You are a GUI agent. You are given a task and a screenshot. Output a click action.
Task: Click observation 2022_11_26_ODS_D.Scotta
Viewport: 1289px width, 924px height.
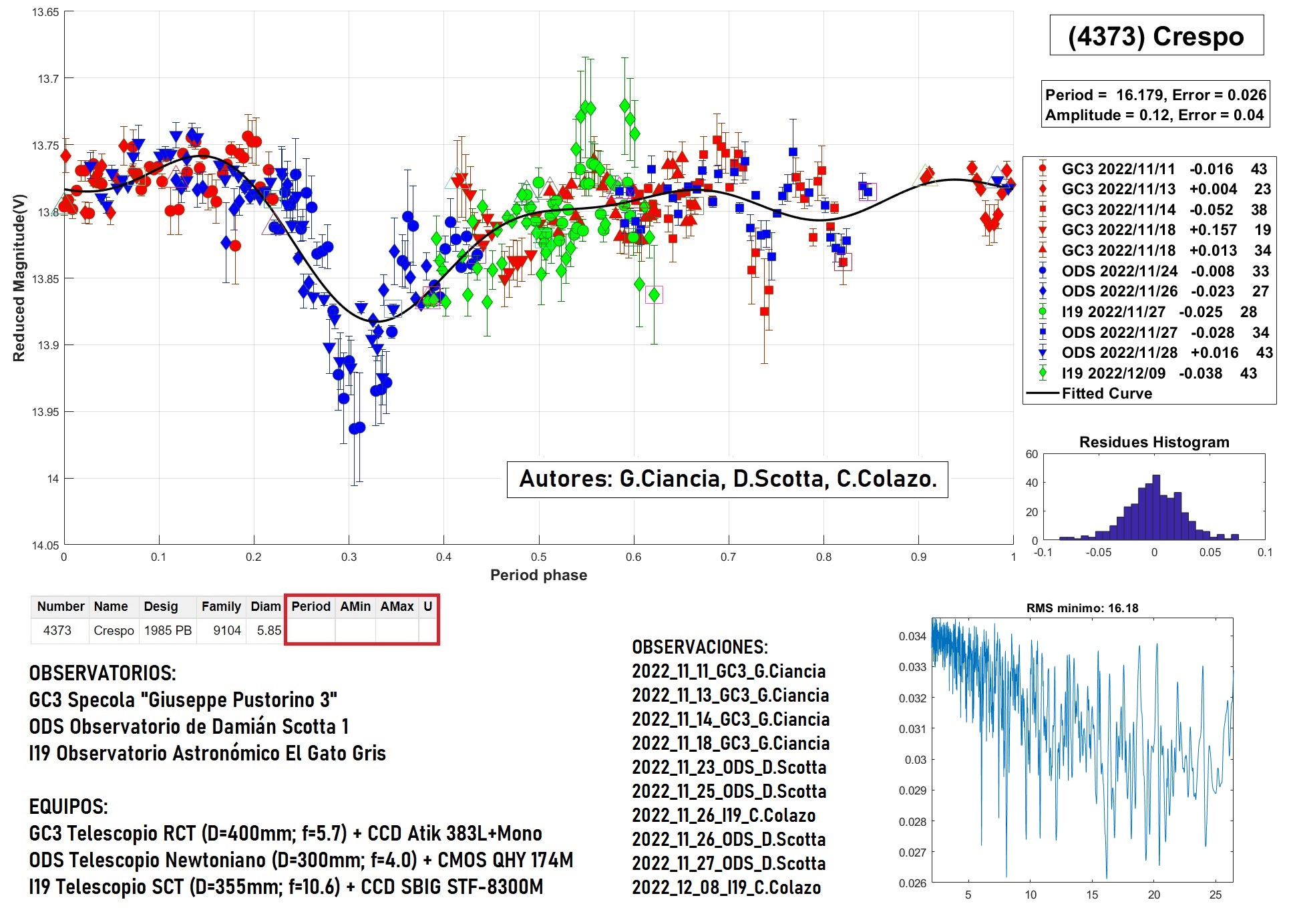click(x=729, y=839)
